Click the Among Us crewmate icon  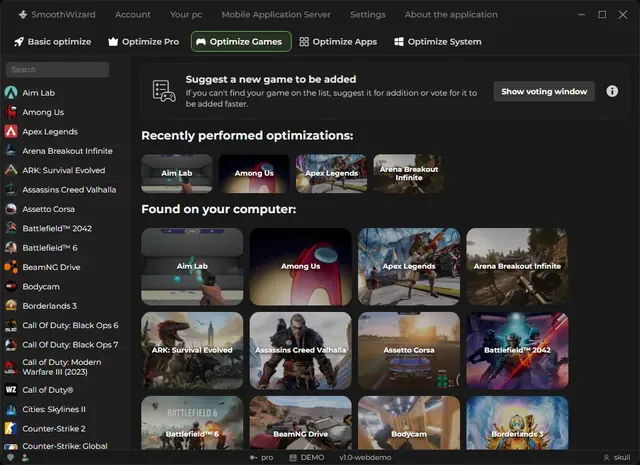click(x=11, y=112)
